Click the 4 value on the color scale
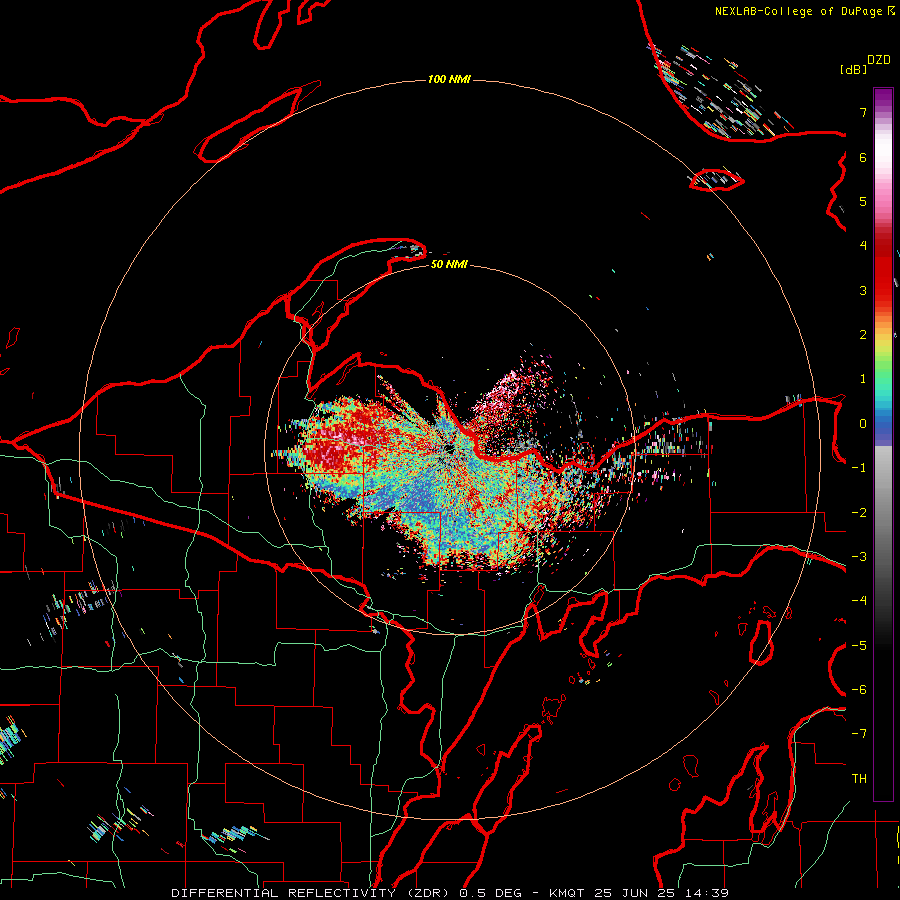The height and width of the screenshot is (900, 900). [863, 246]
